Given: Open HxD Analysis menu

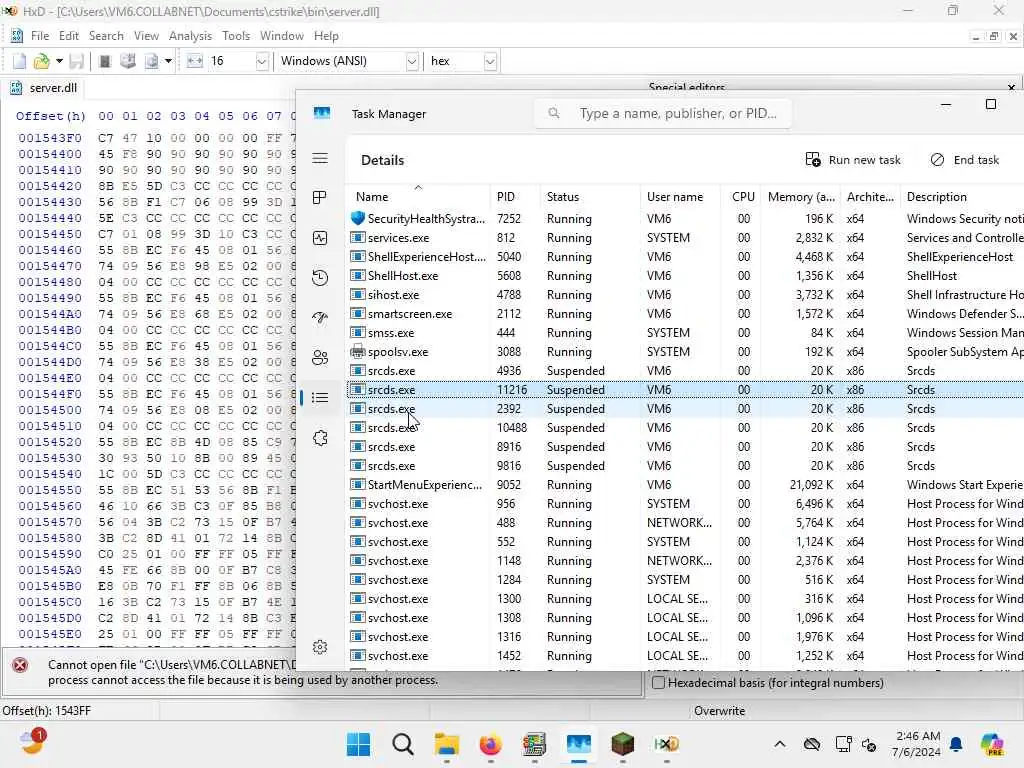Looking at the screenshot, I should 190,36.
